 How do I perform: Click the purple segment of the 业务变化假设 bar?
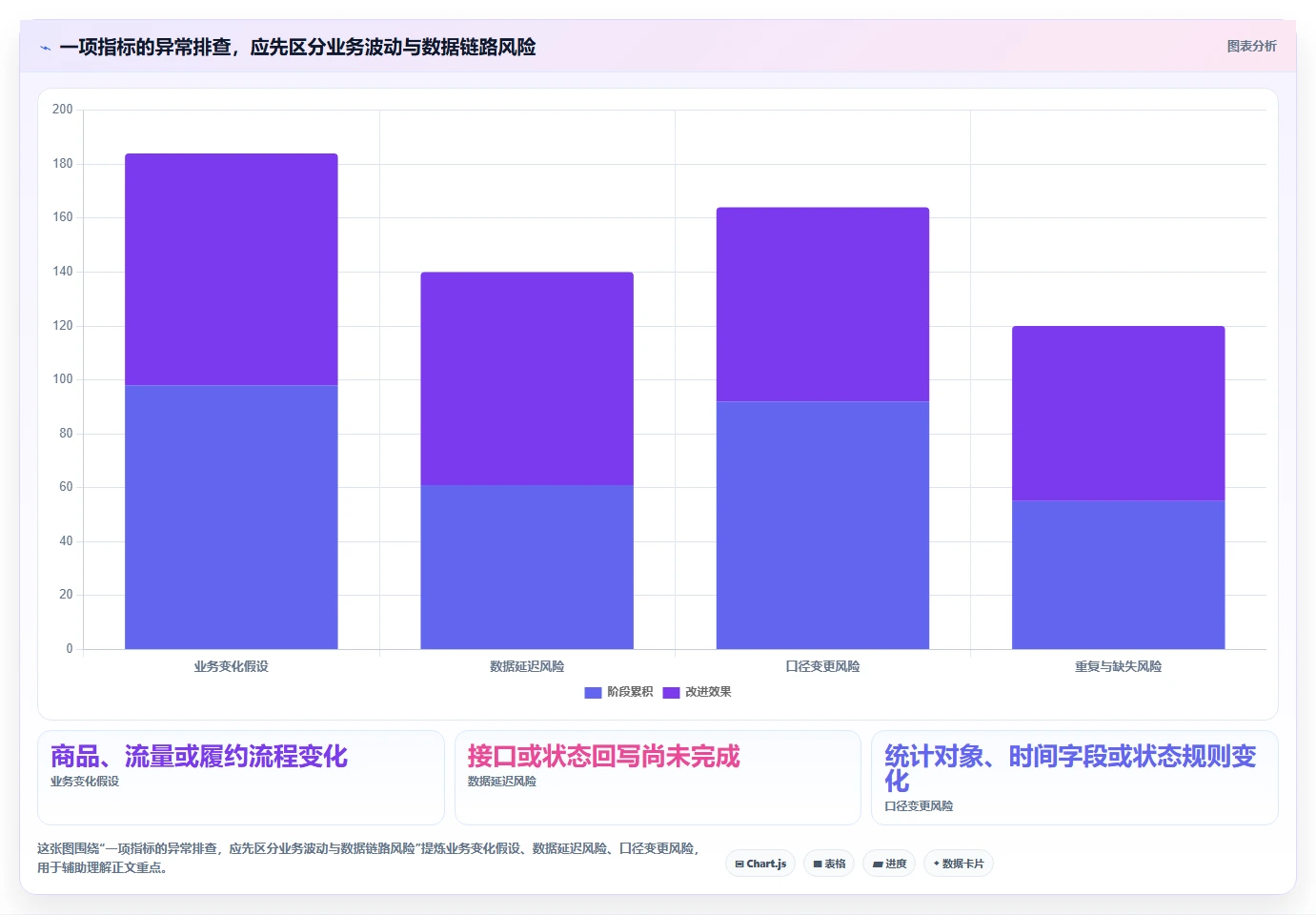232,270
